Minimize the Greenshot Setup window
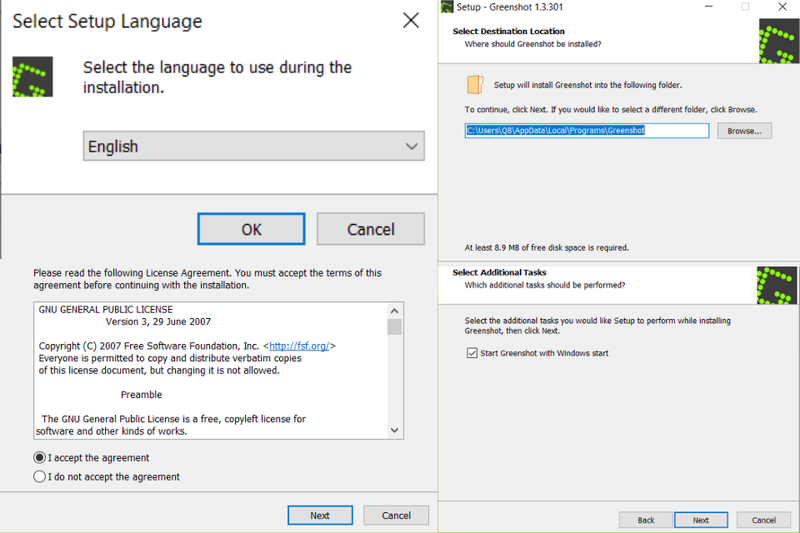The height and width of the screenshot is (533, 800). (x=709, y=7)
